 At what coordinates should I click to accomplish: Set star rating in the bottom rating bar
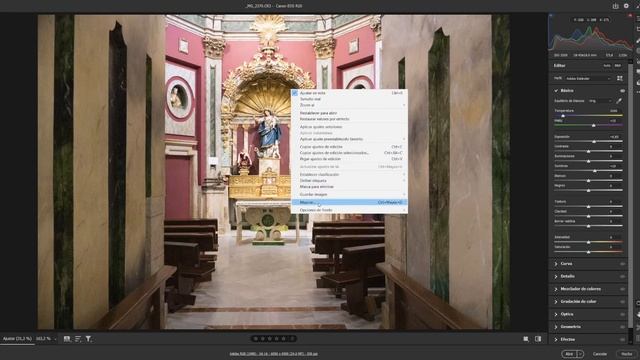point(273,338)
